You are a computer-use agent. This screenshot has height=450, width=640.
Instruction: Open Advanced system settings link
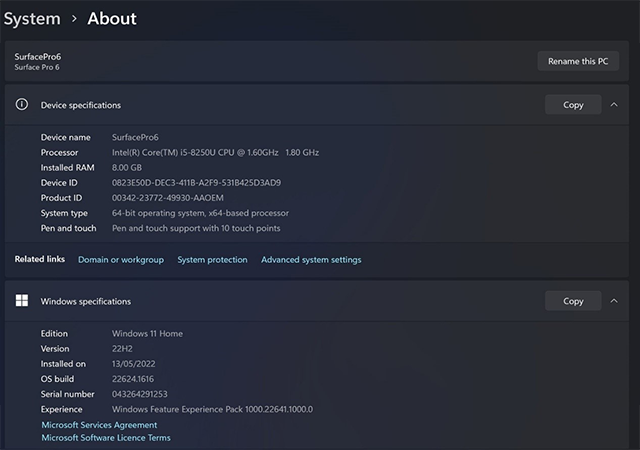pyautogui.click(x=311, y=260)
